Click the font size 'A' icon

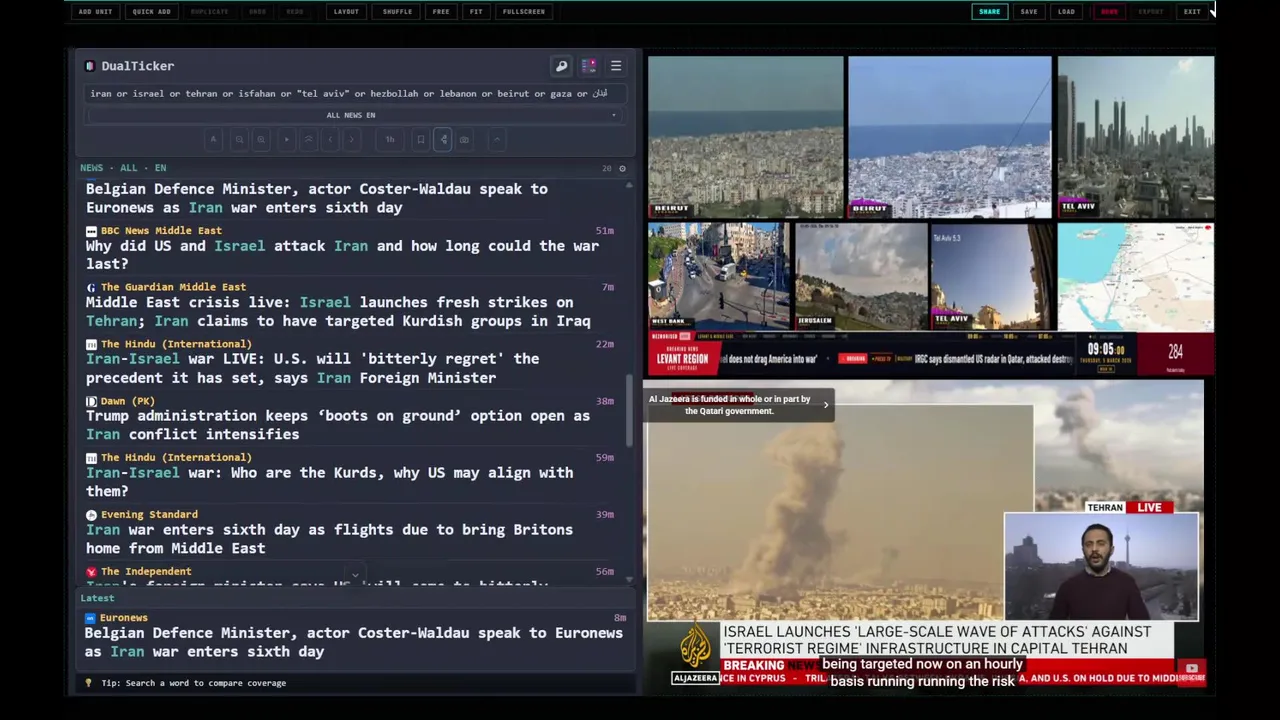(213, 139)
